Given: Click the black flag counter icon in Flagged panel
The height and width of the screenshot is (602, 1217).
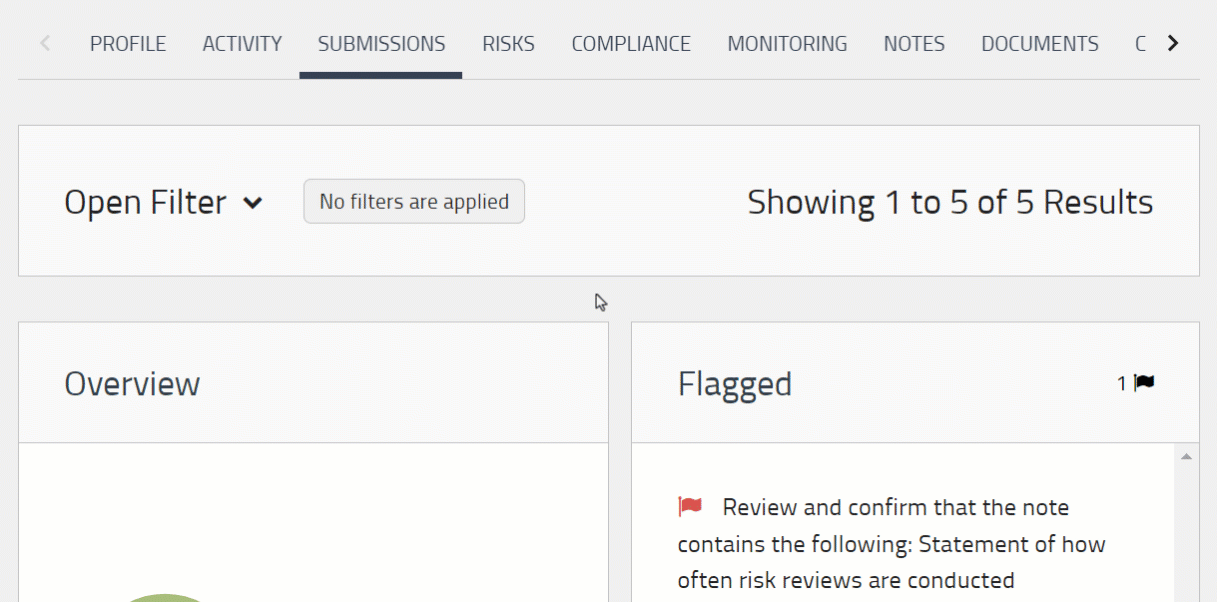Looking at the screenshot, I should click(1142, 381).
